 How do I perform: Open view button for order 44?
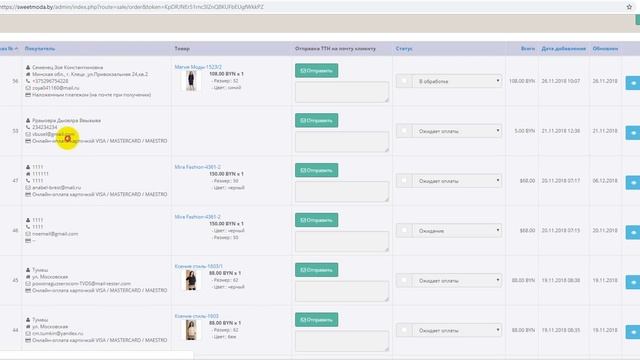[633, 332]
